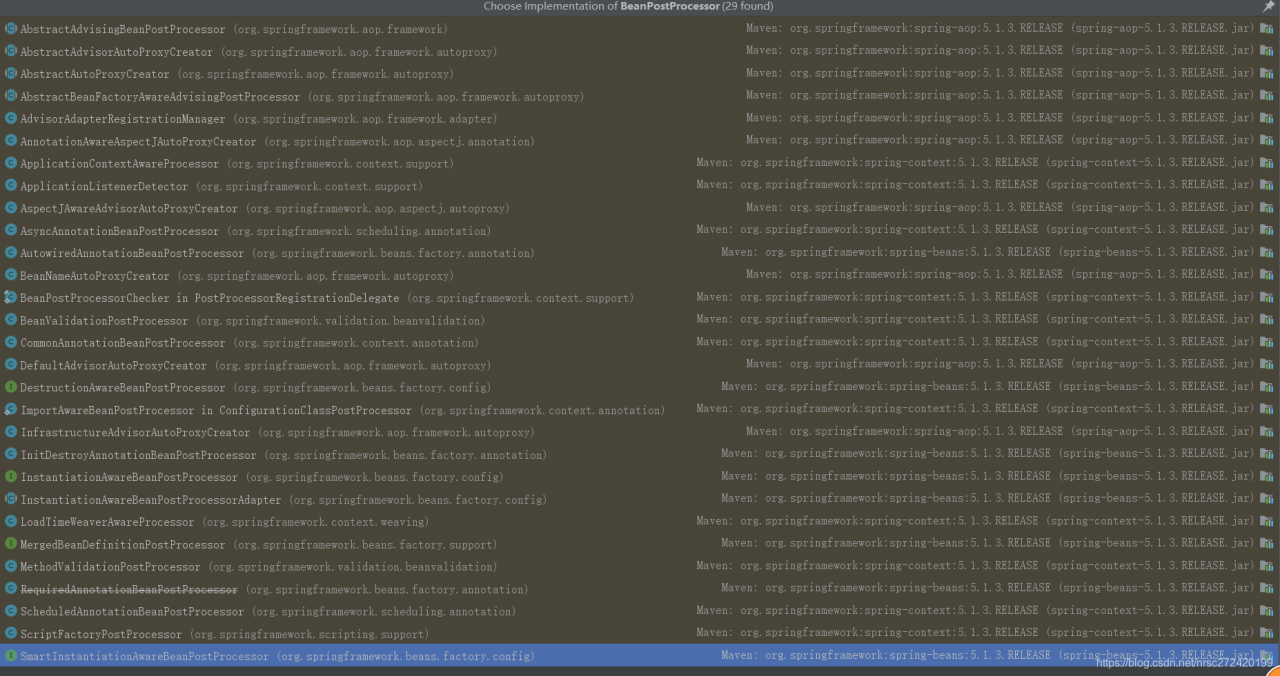This screenshot has height=676, width=1280.
Task: Select AbstractAutoProxyCreator implementation
Action: point(640,74)
